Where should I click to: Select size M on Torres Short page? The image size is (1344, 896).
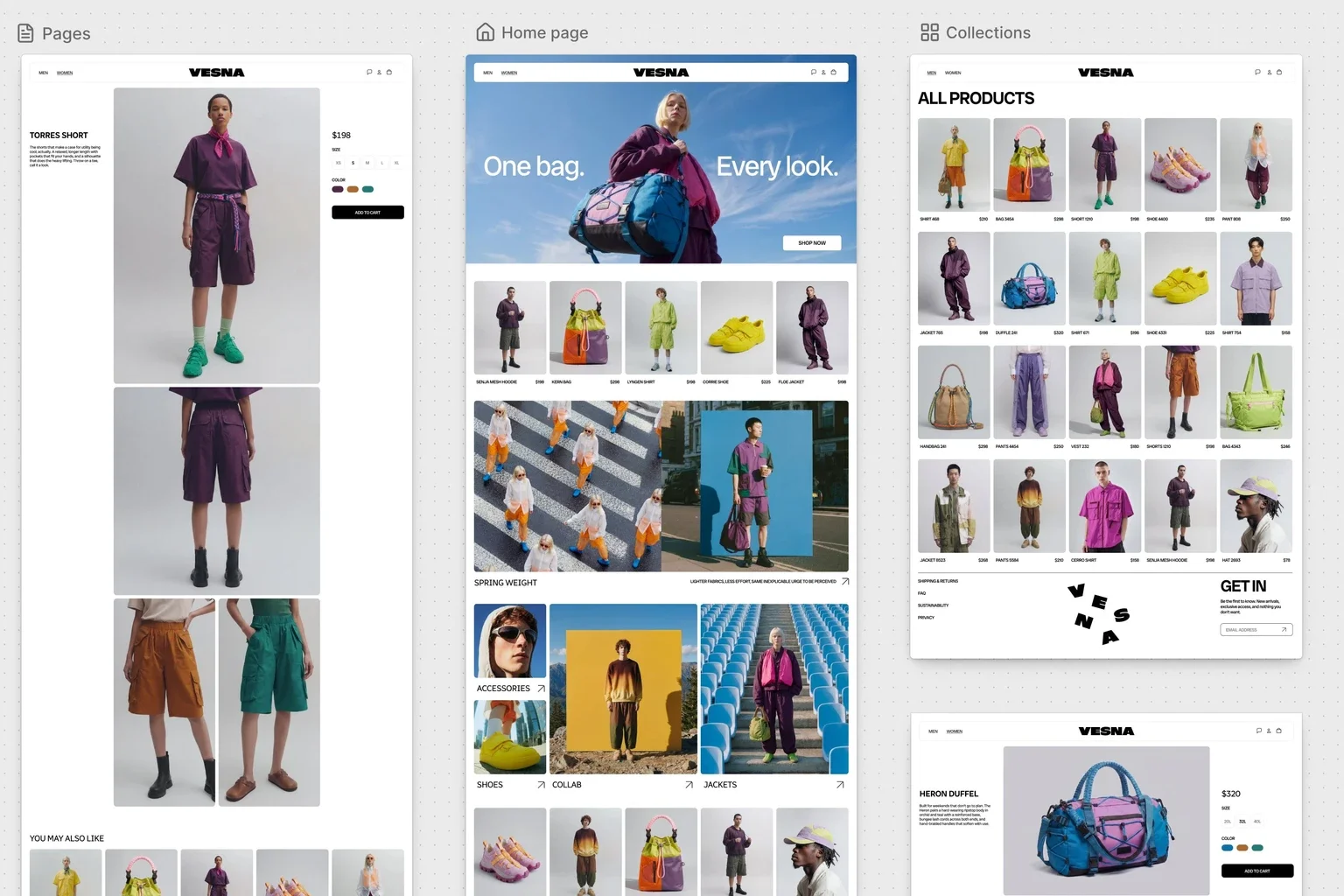point(367,163)
